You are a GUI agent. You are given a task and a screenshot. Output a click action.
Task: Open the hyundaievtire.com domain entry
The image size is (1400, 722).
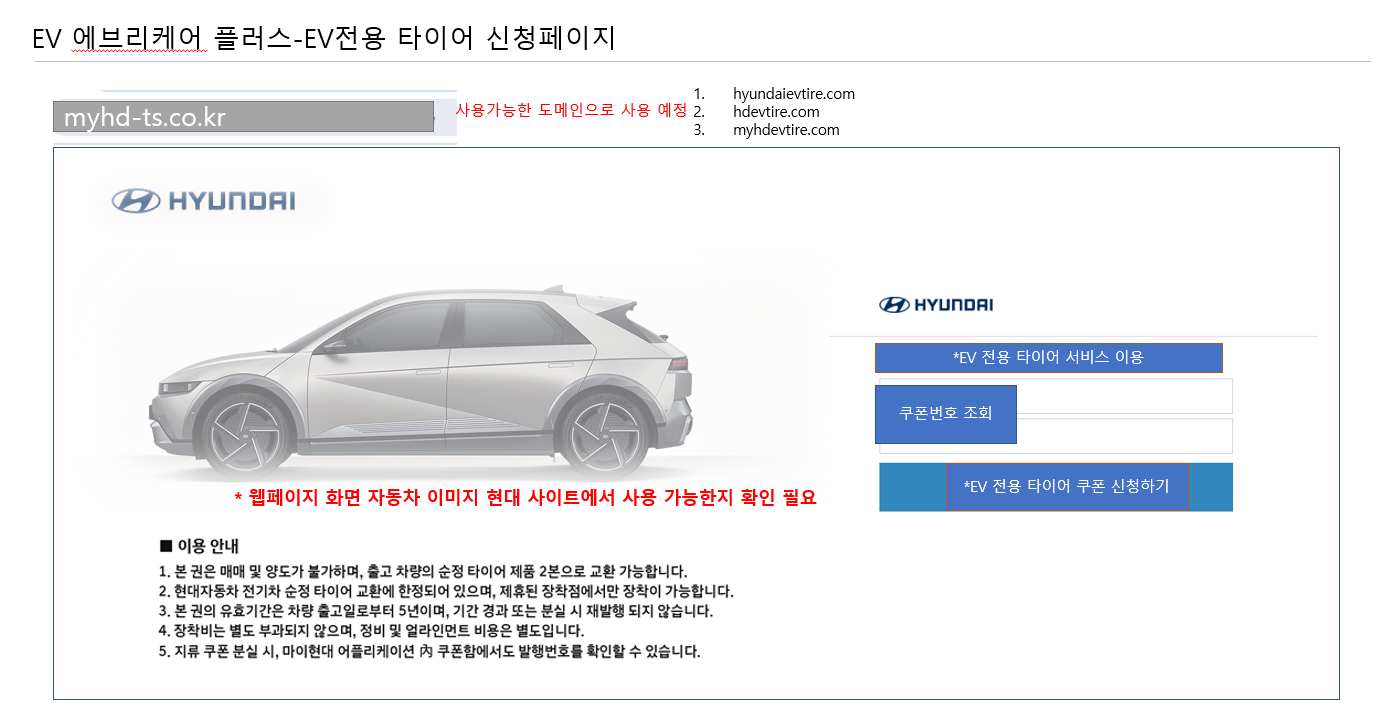793,94
